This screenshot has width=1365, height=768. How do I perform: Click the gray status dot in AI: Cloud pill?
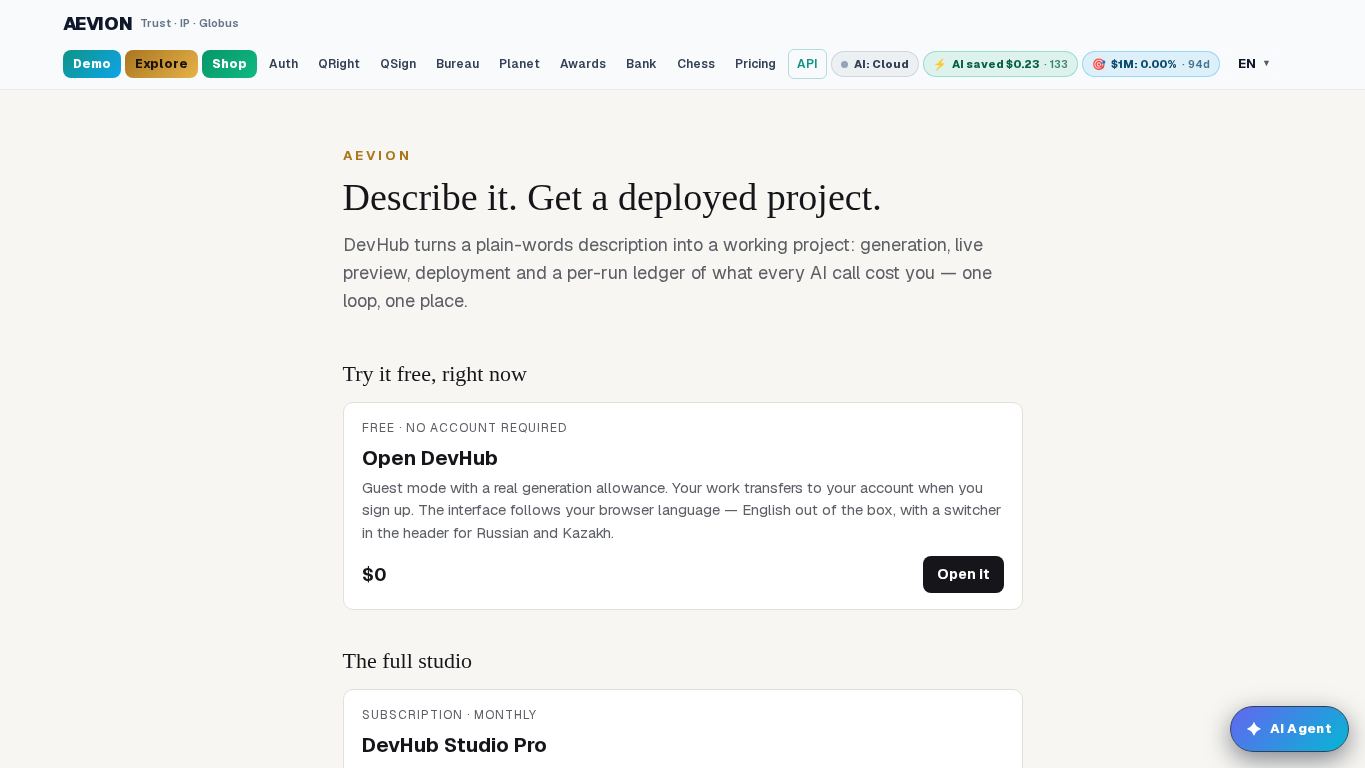[x=844, y=65]
